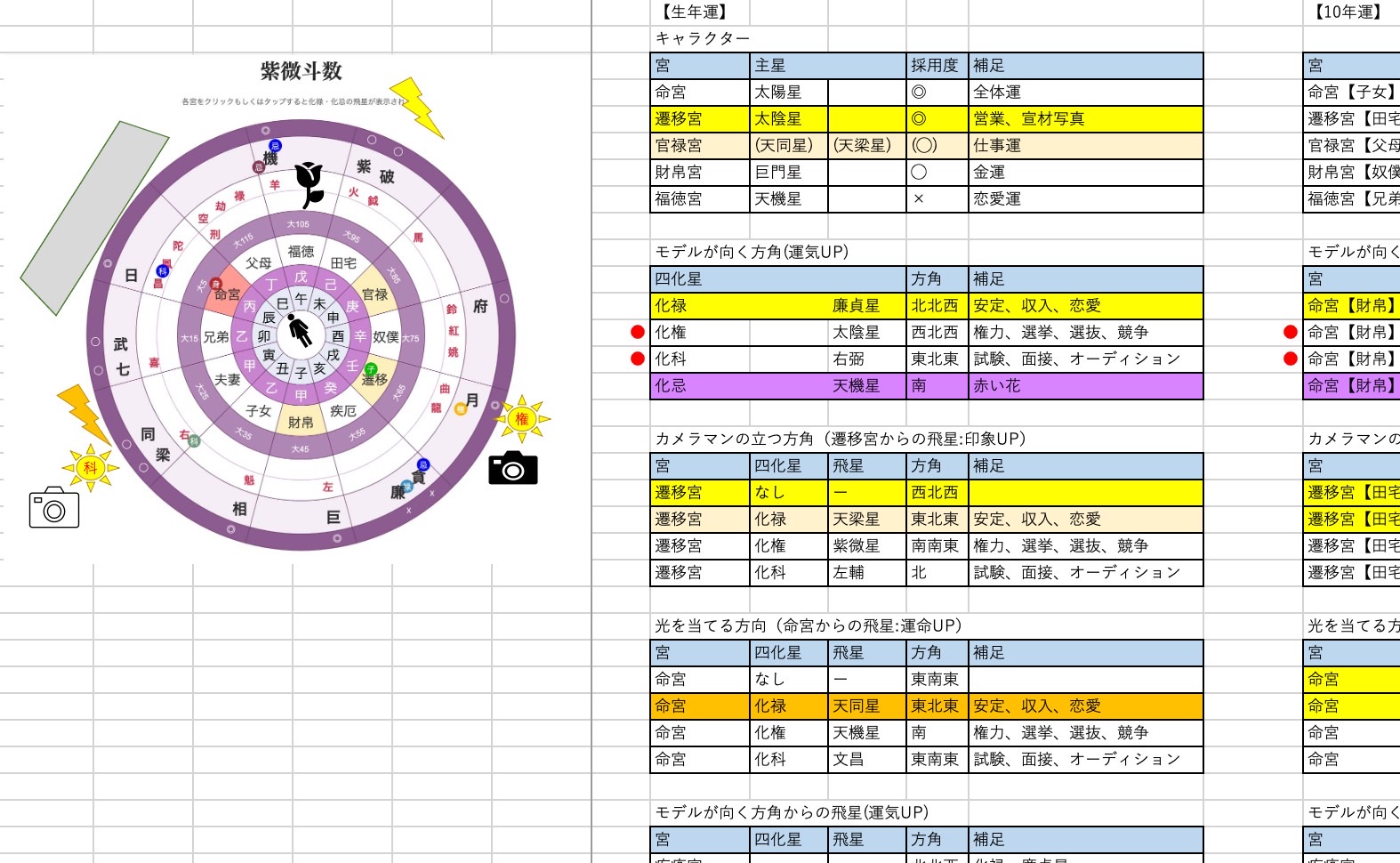Click the 遷移 palace segment in the chart
1400x863 pixels.
click(374, 379)
